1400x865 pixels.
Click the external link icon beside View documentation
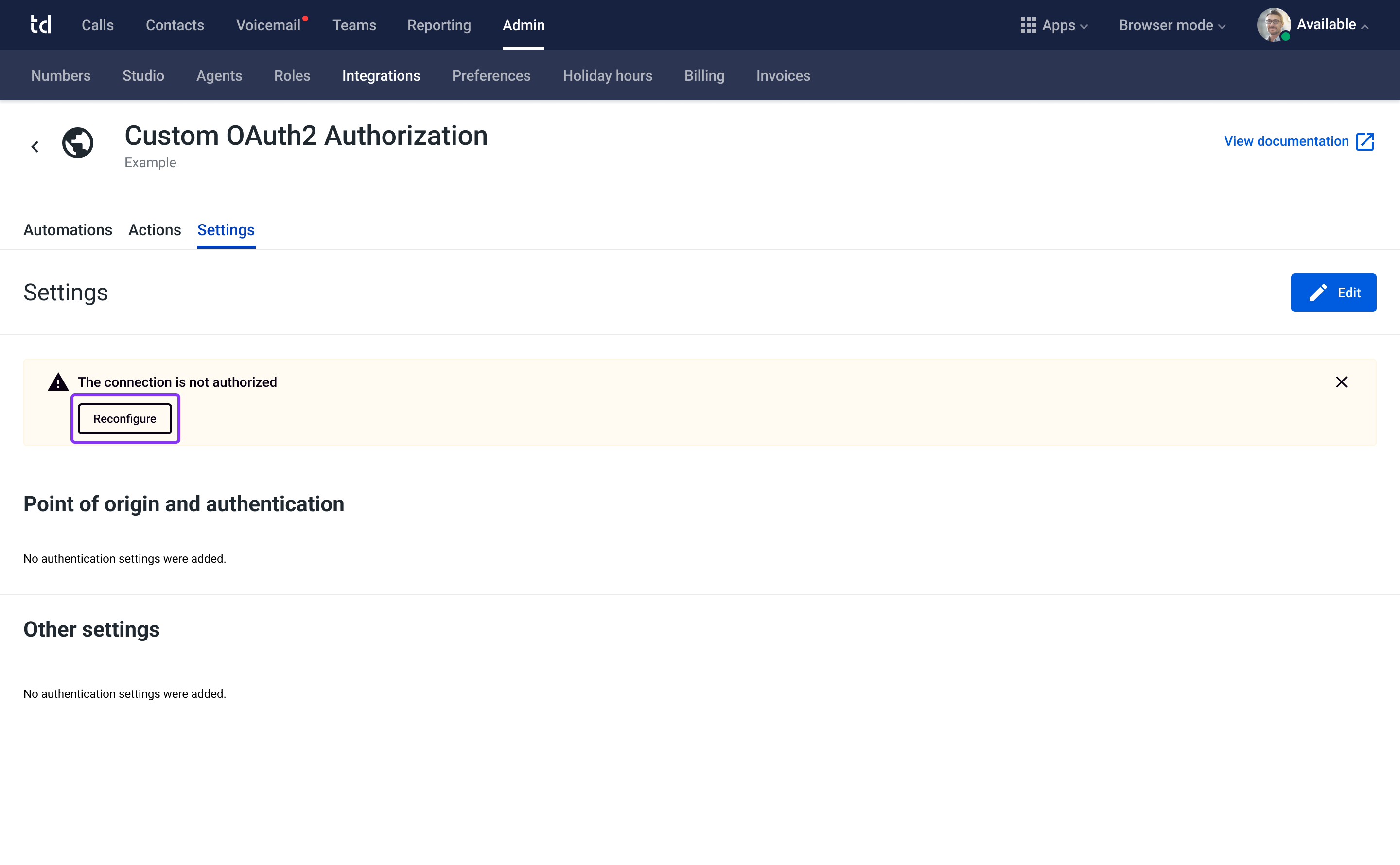pos(1365,141)
